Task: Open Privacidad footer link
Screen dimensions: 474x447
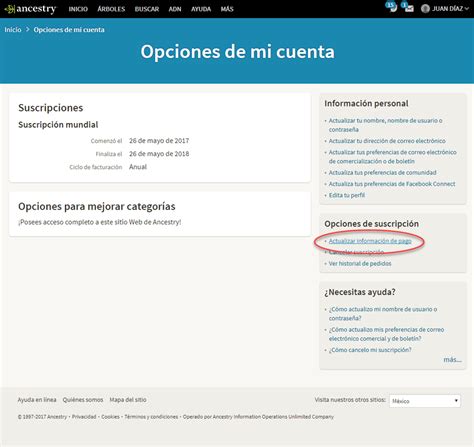Action: click(84, 417)
